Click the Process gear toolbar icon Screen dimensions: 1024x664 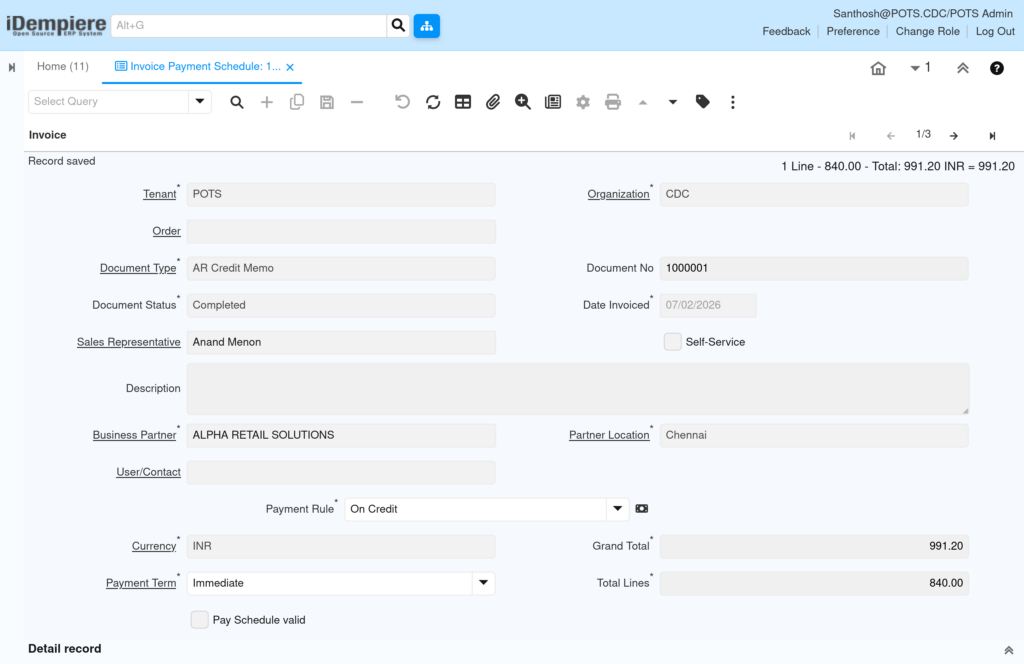[583, 102]
